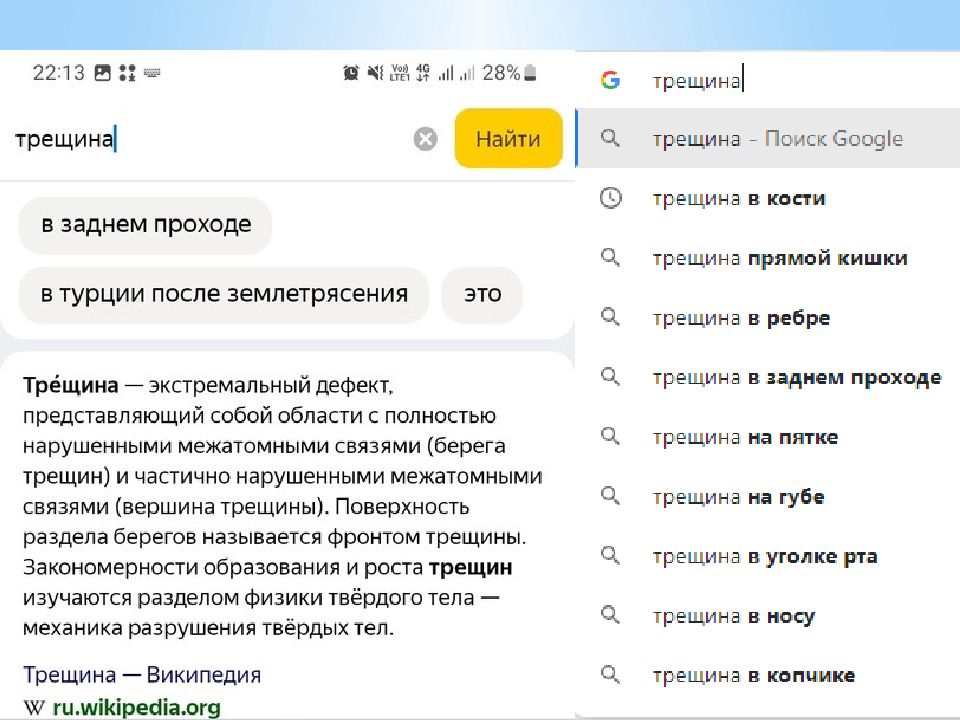Tap the gallery picture notification icon
The image size is (960, 720).
click(x=102, y=73)
